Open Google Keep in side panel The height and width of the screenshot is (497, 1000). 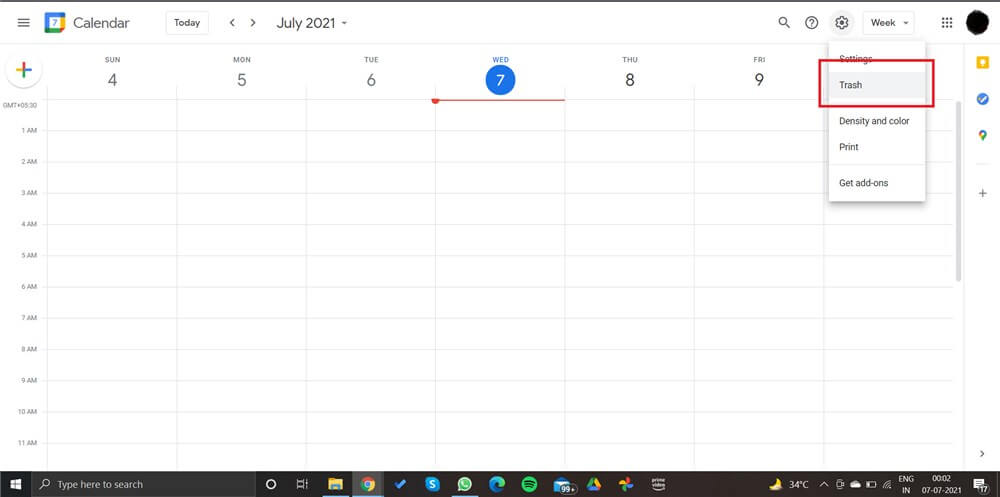coord(982,63)
